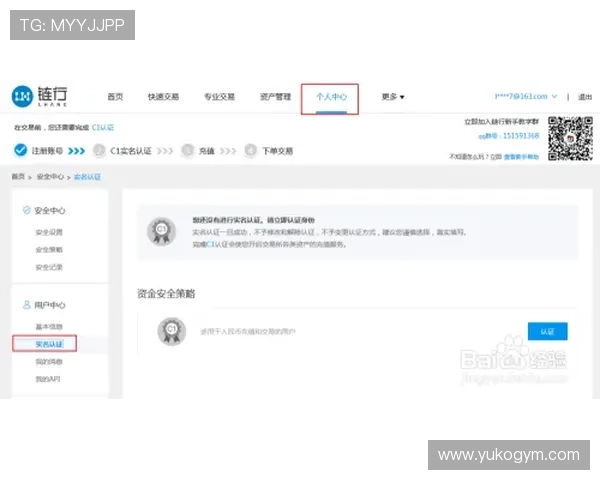Open 安全记录 in the sidebar
Image resolution: width=600 pixels, height=480 pixels.
point(49,267)
